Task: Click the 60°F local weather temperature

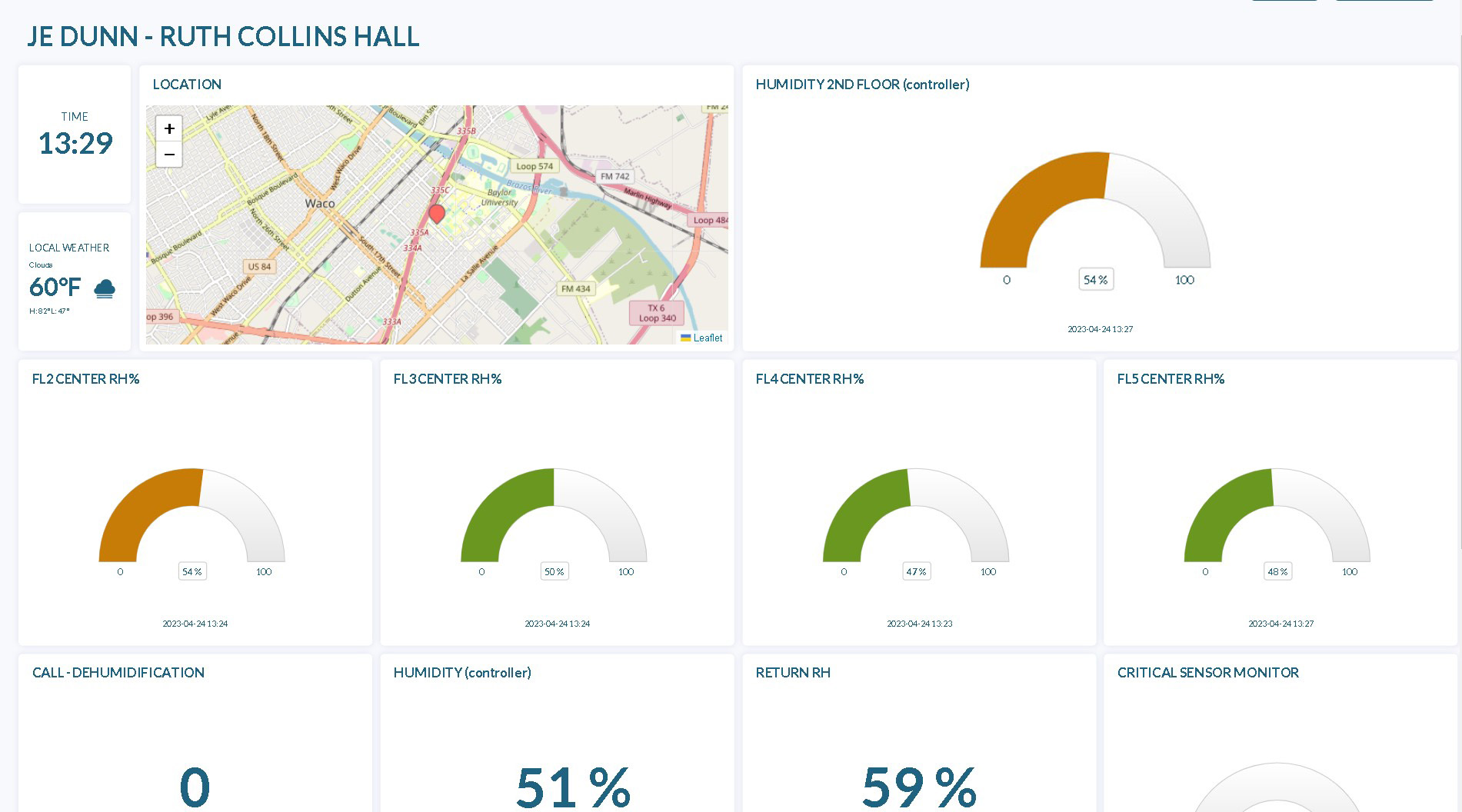Action: coord(55,287)
